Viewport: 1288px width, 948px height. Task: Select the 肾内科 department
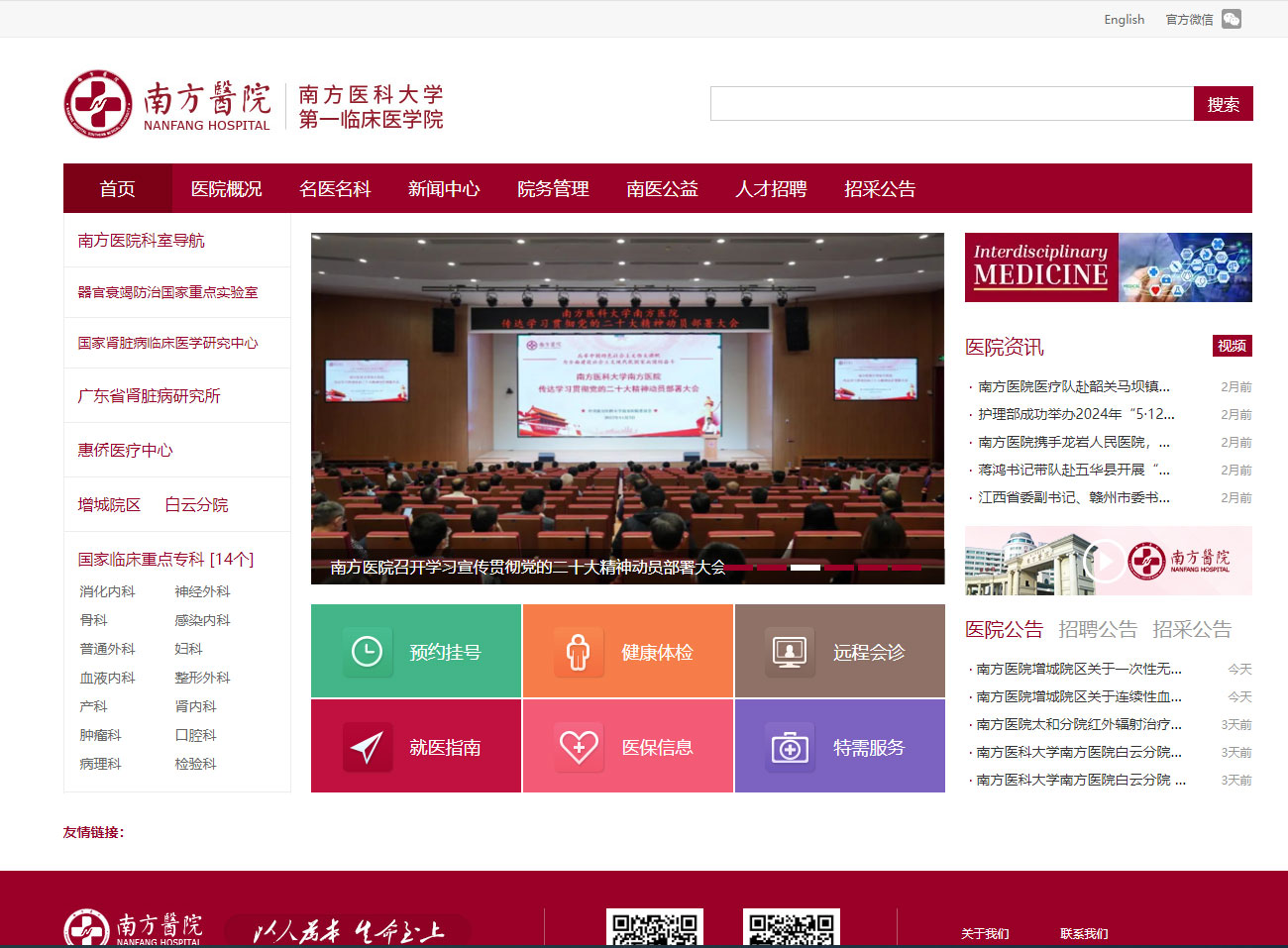195,706
